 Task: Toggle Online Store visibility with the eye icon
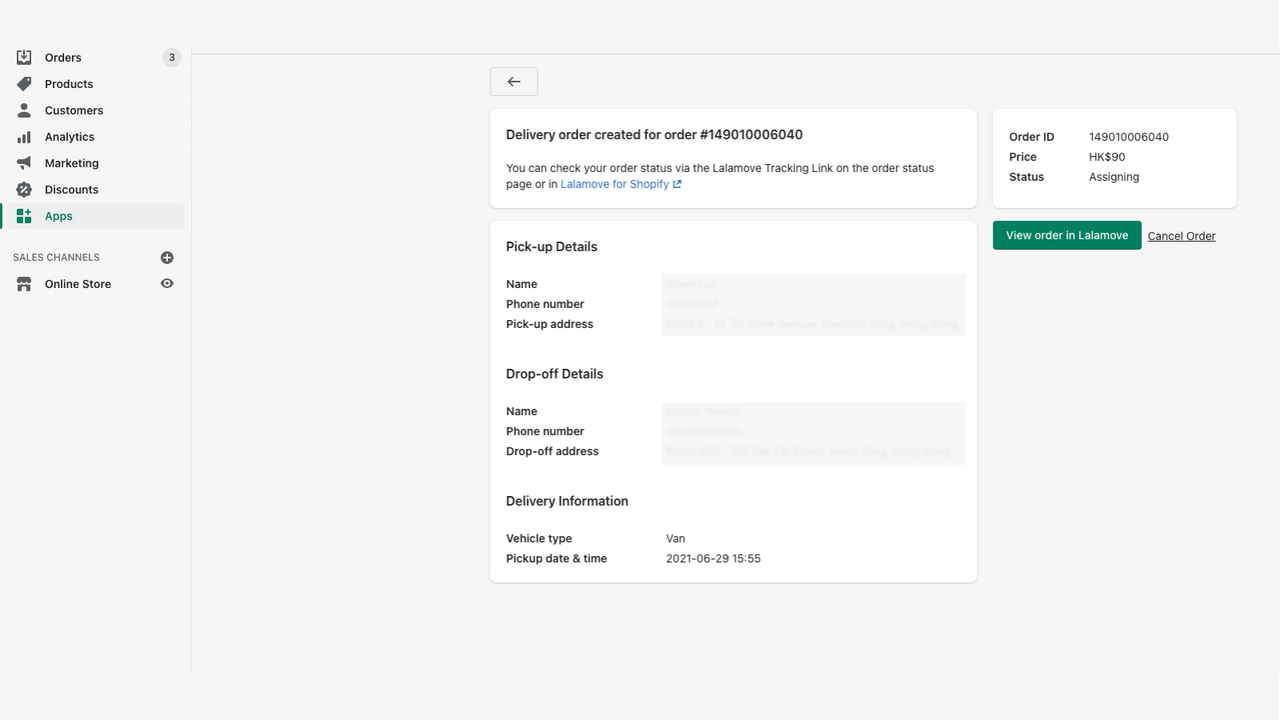167,283
